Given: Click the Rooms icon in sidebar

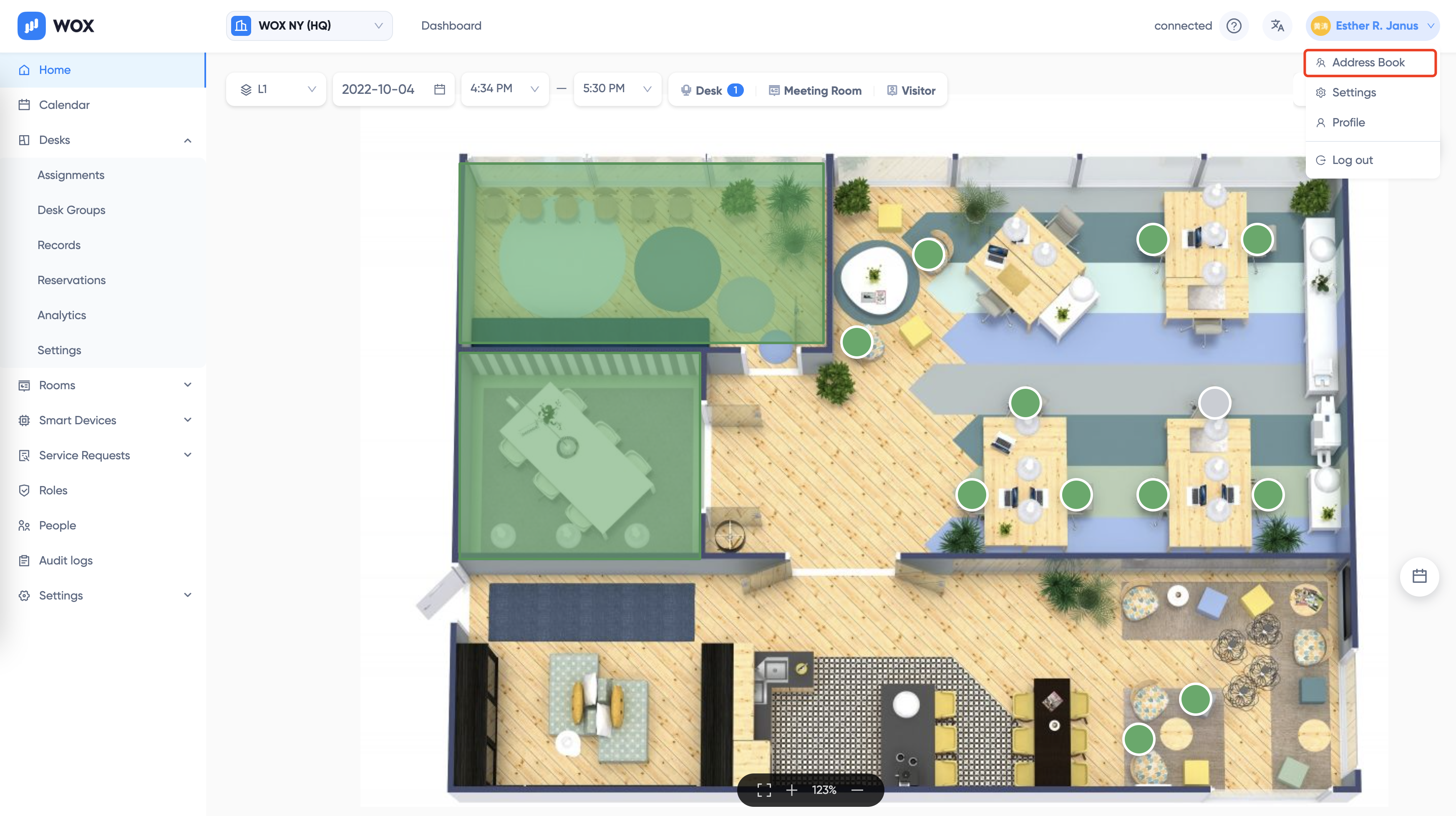Looking at the screenshot, I should 24,385.
